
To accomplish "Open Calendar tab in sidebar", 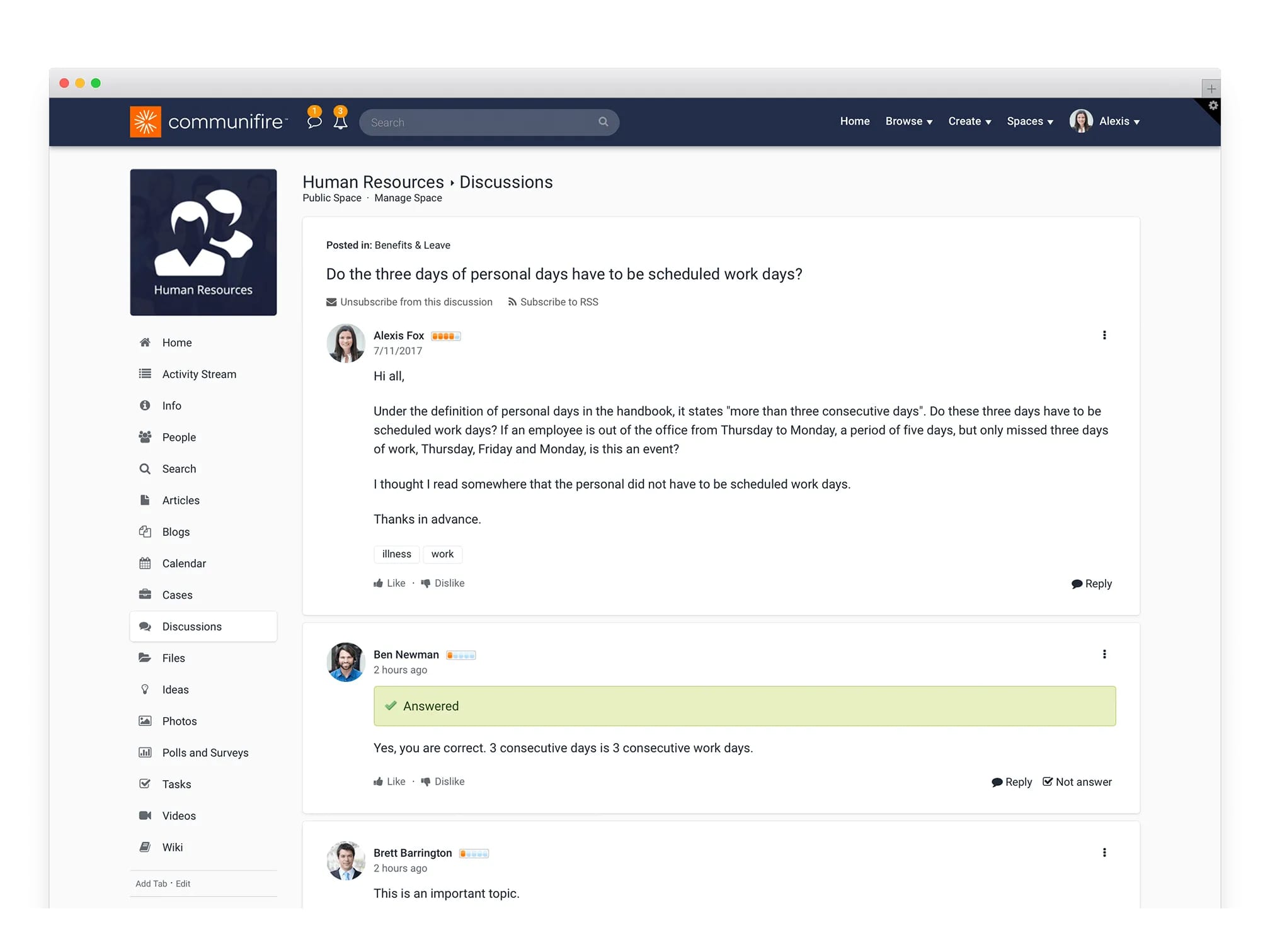I will 184,564.
